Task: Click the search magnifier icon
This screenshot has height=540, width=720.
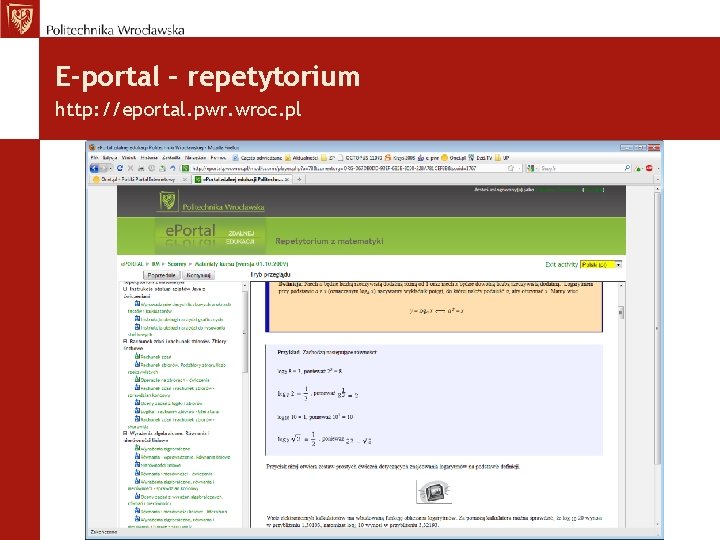Action: tap(627, 169)
